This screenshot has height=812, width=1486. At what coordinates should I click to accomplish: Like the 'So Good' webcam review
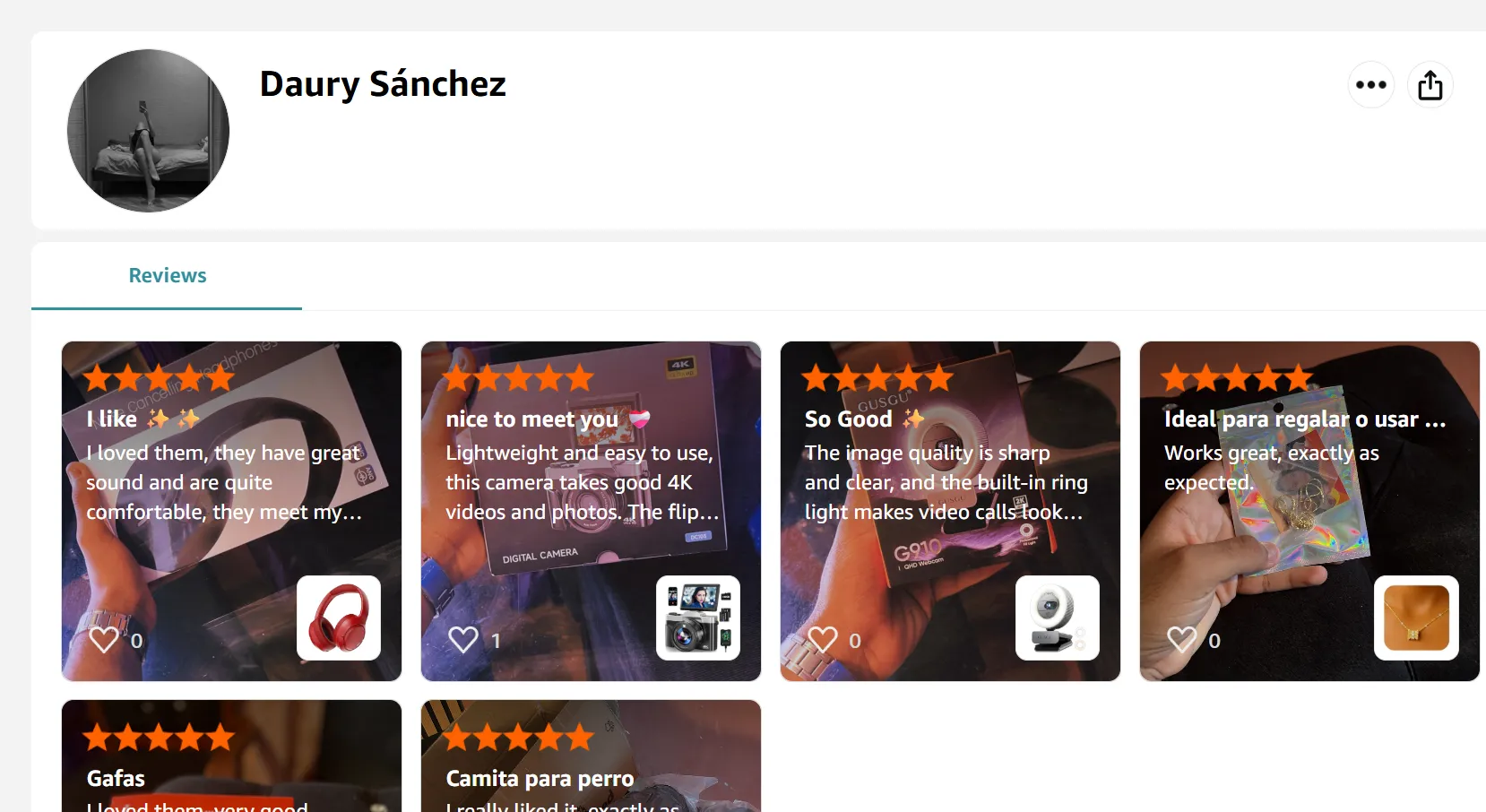pyautogui.click(x=822, y=639)
